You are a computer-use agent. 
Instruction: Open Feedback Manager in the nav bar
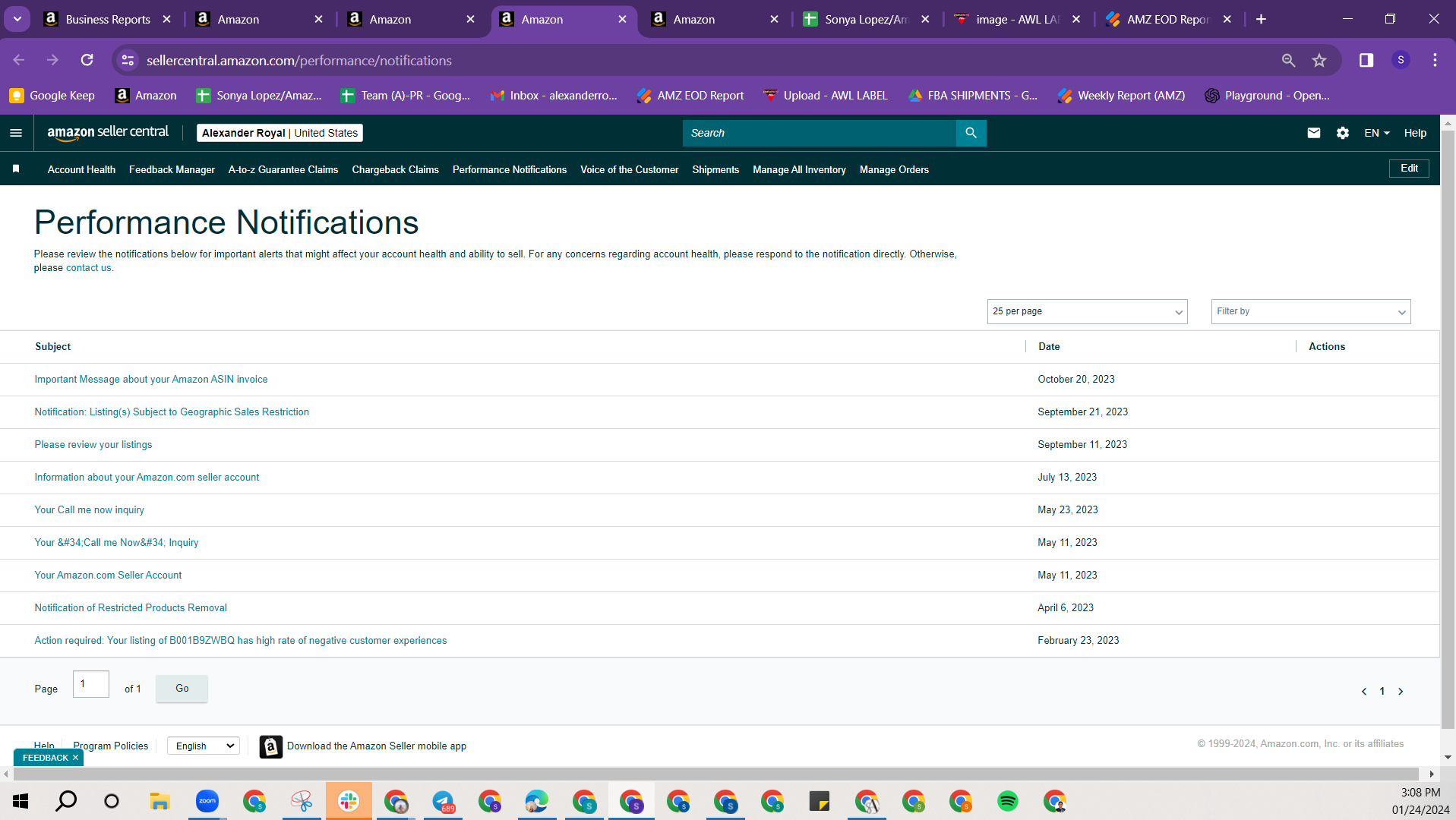coord(172,169)
